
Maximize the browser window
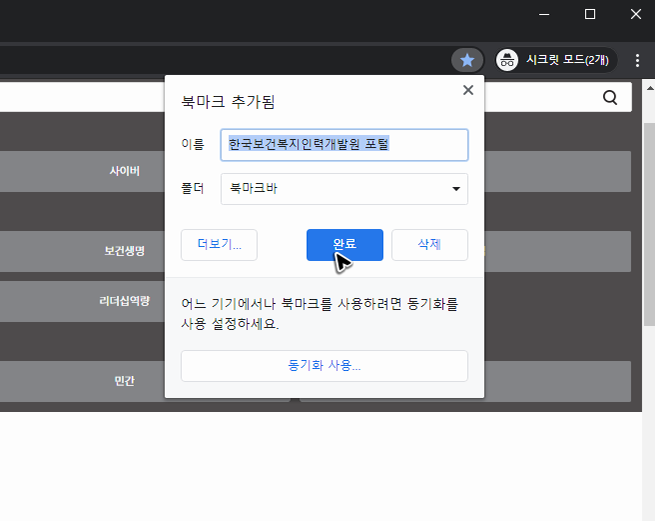[x=590, y=15]
